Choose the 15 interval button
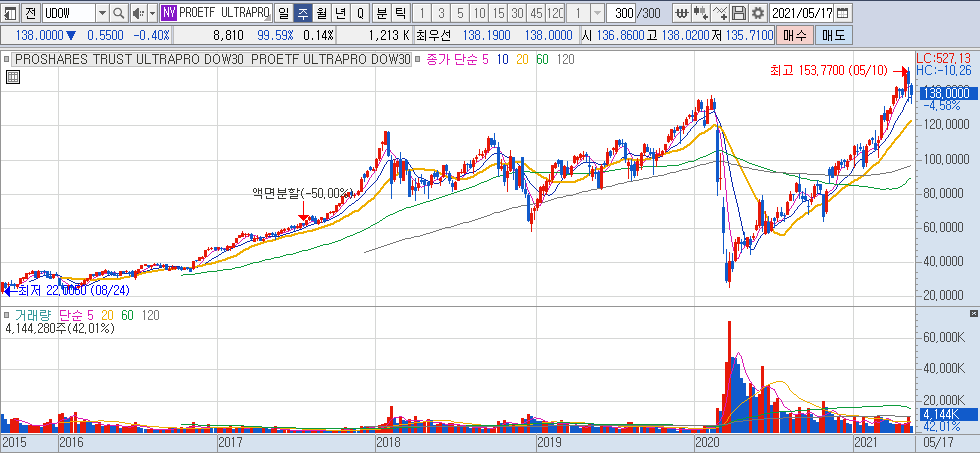This screenshot has height=453, width=980. click(498, 12)
